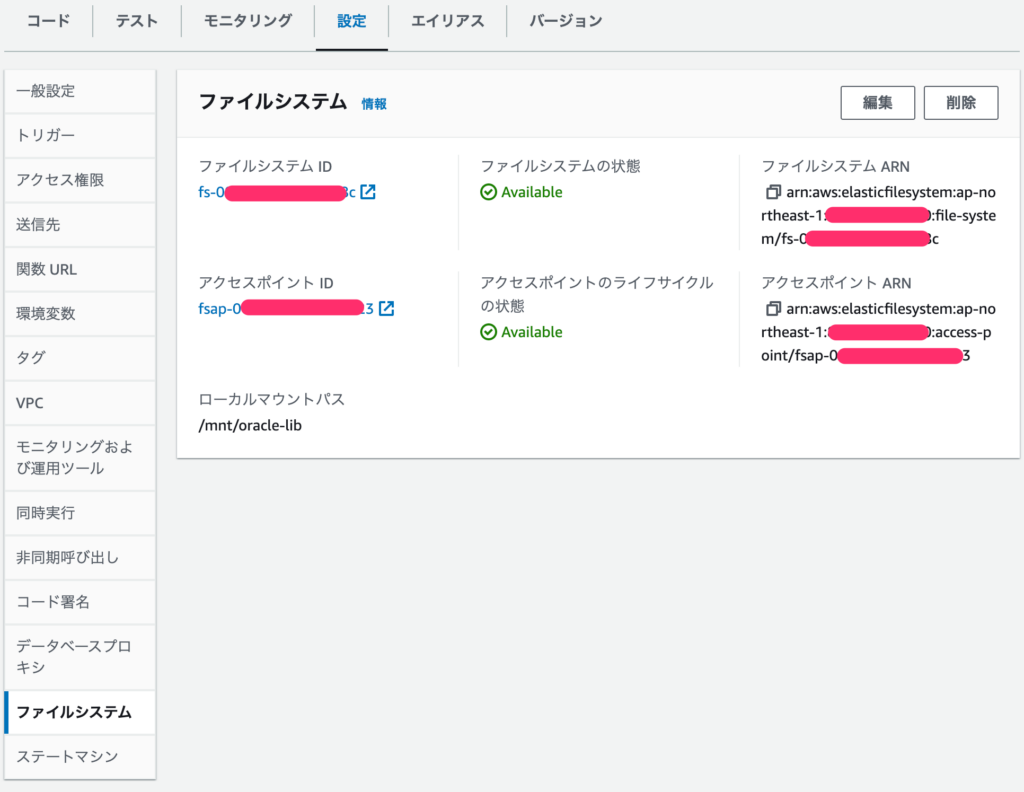Screen dimensions: 1024x792
Task: Select モニタリングおよび運用ツール in sidebar
Action: (x=80, y=457)
